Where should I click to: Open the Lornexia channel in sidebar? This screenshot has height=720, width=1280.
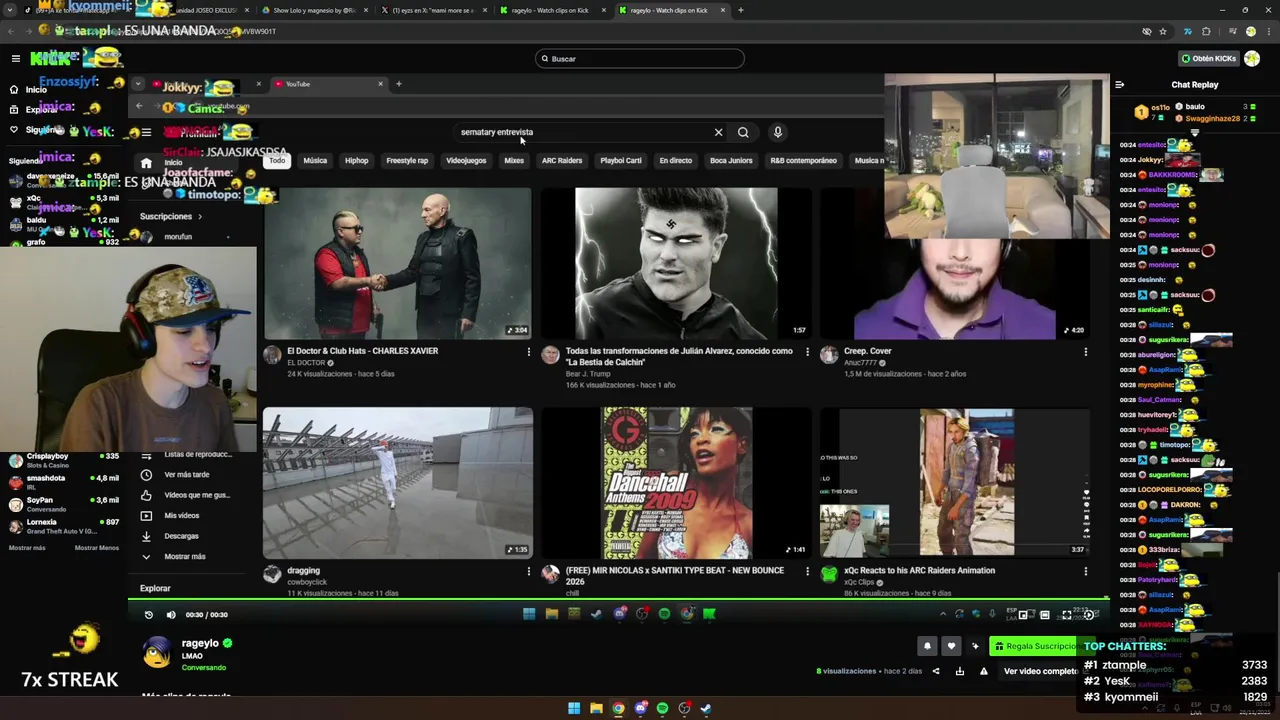pos(62,526)
